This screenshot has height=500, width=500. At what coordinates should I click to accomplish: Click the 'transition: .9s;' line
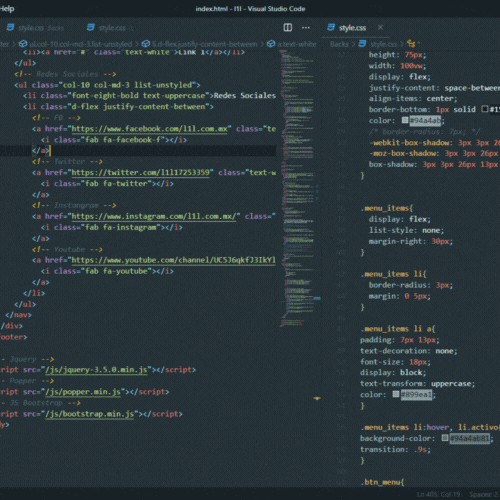click(395, 449)
